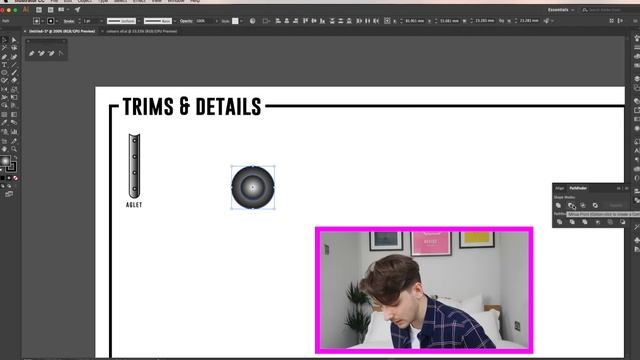This screenshot has height=360, width=640.
Task: Select the Hand tool
Action: tap(4, 149)
